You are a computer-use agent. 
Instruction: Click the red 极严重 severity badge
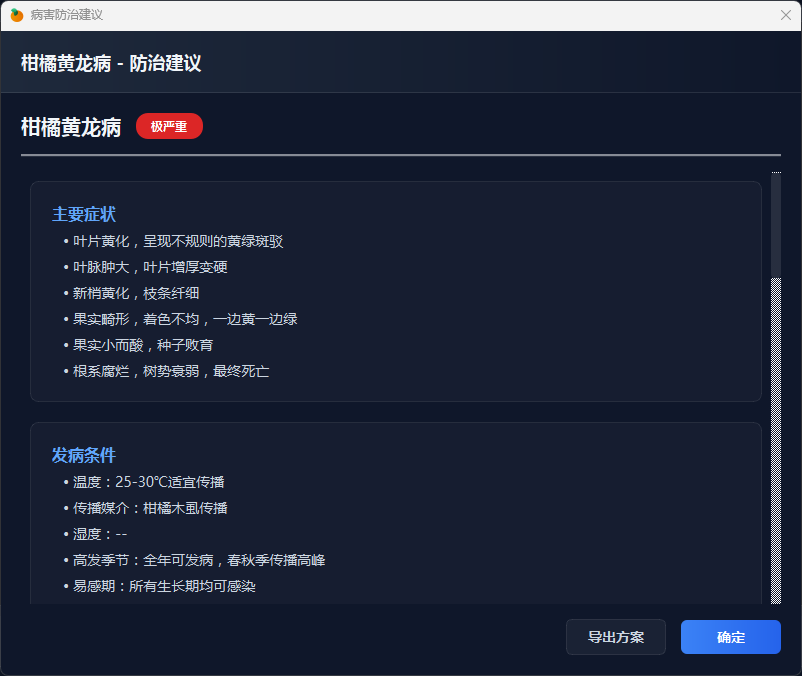169,126
